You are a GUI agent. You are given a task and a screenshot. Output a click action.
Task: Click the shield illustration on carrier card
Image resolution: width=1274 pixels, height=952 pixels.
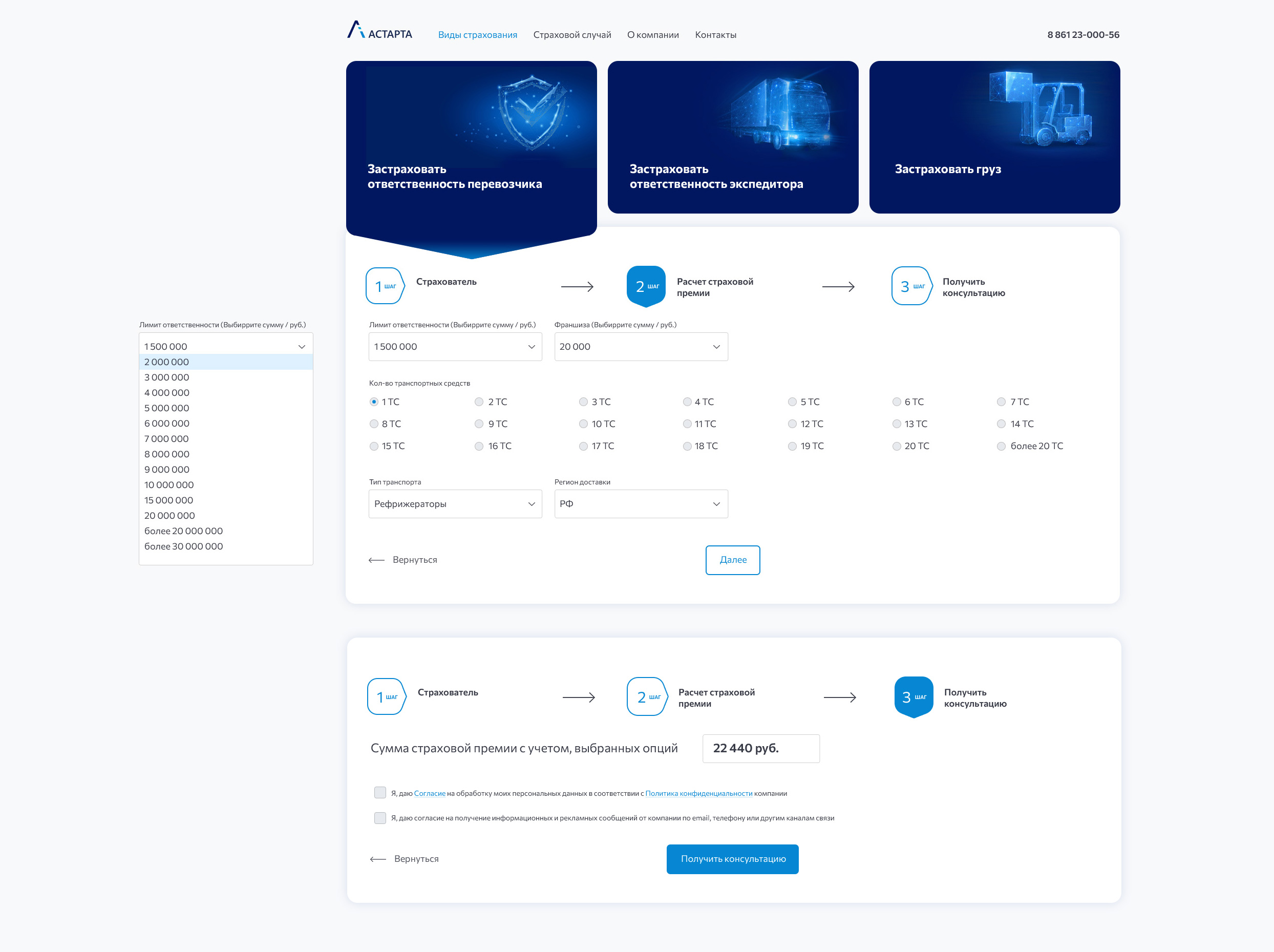[x=532, y=112]
